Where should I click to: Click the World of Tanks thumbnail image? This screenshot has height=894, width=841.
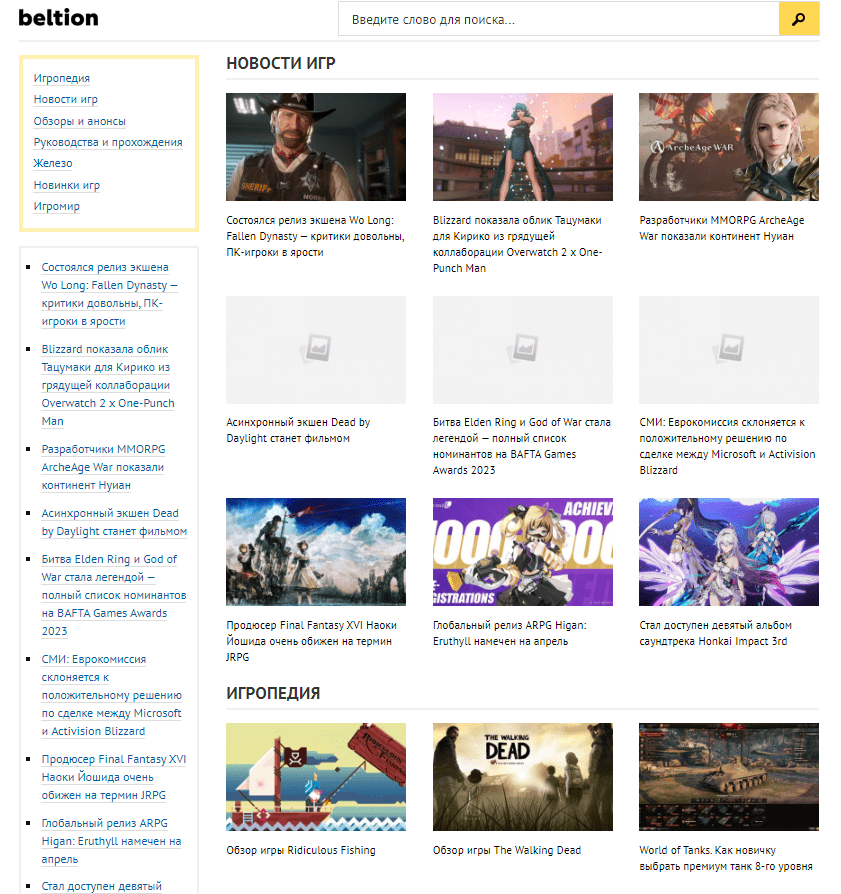(729, 777)
